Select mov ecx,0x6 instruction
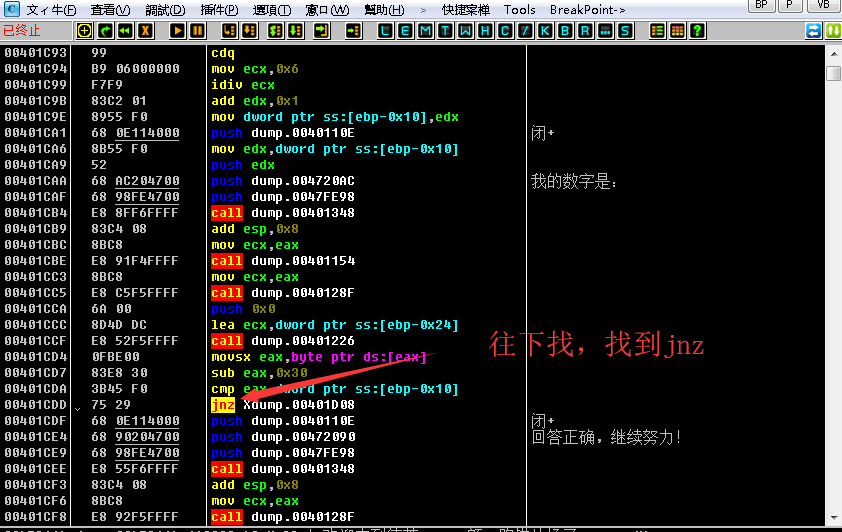 (x=255, y=69)
